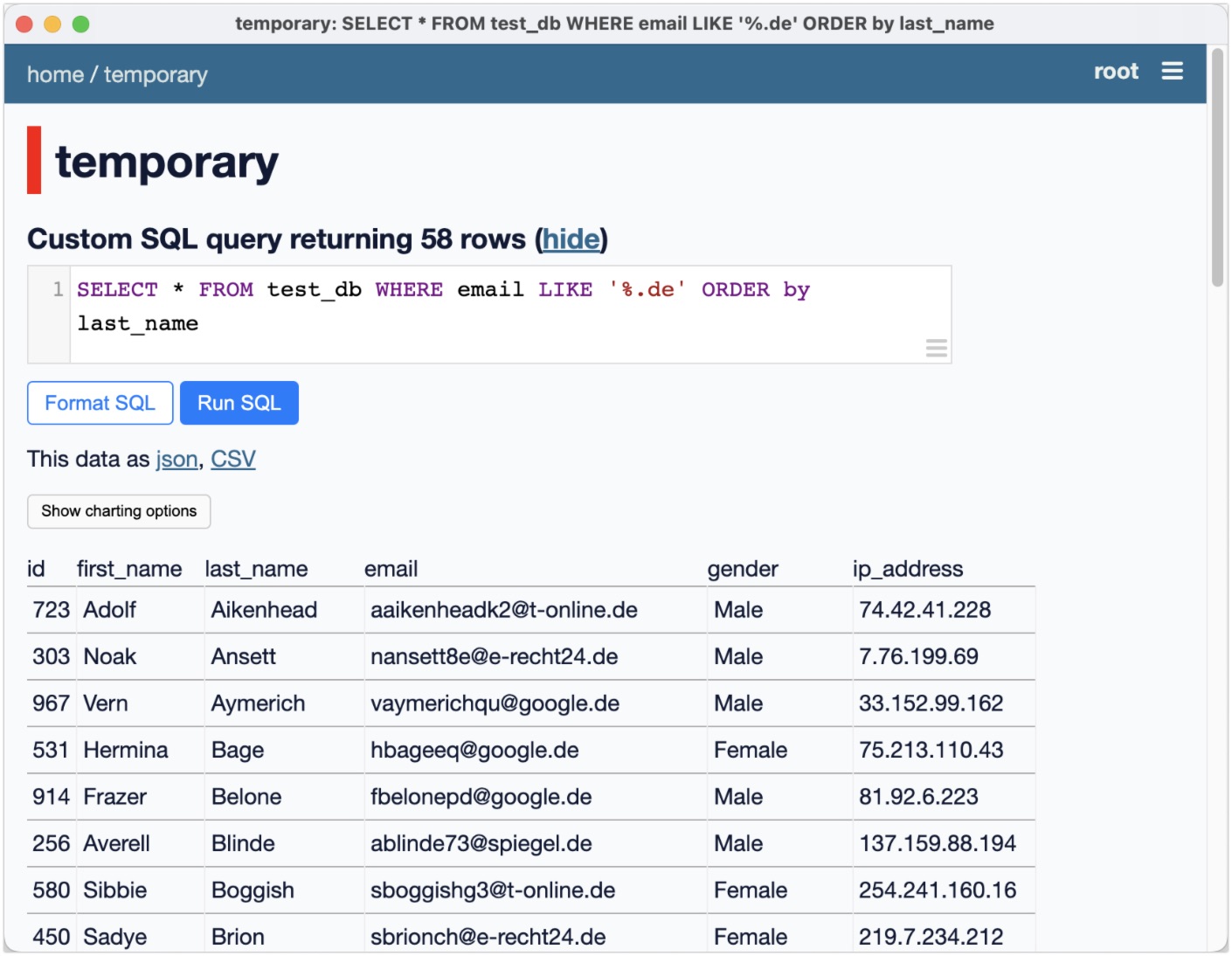Screen dimensions: 1232x956
Task: Click the first_name column header
Action: pyautogui.click(x=129, y=569)
